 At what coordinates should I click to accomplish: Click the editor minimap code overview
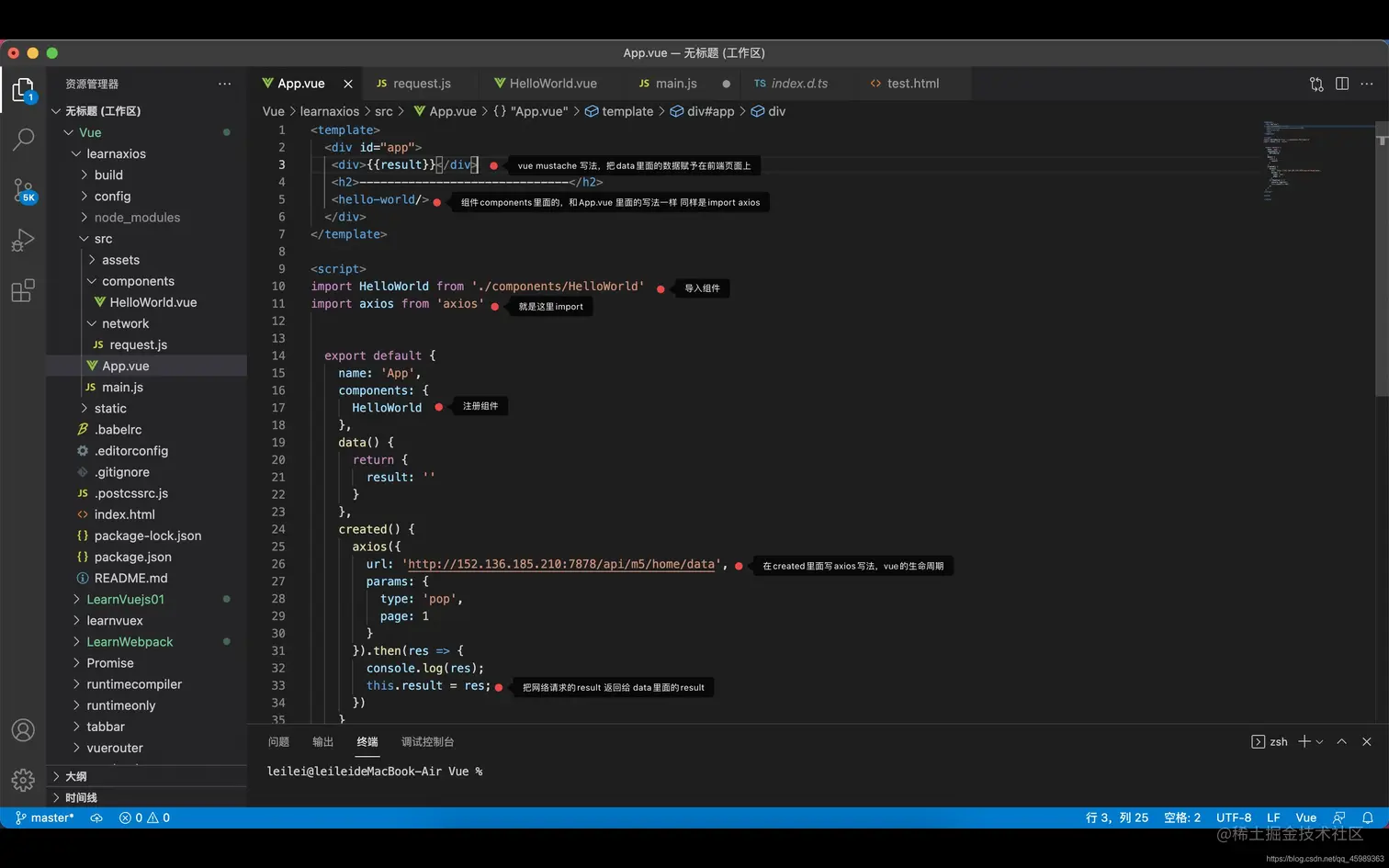click(x=1318, y=161)
